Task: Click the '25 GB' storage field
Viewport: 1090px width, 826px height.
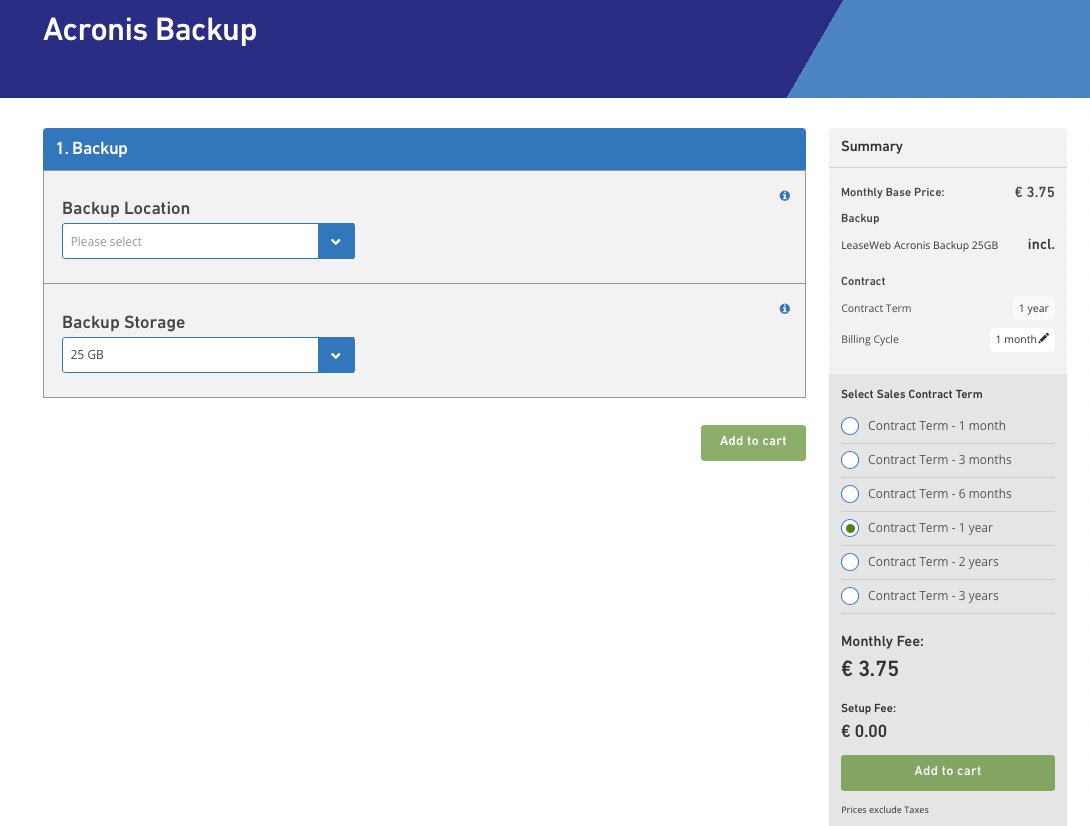Action: (190, 355)
